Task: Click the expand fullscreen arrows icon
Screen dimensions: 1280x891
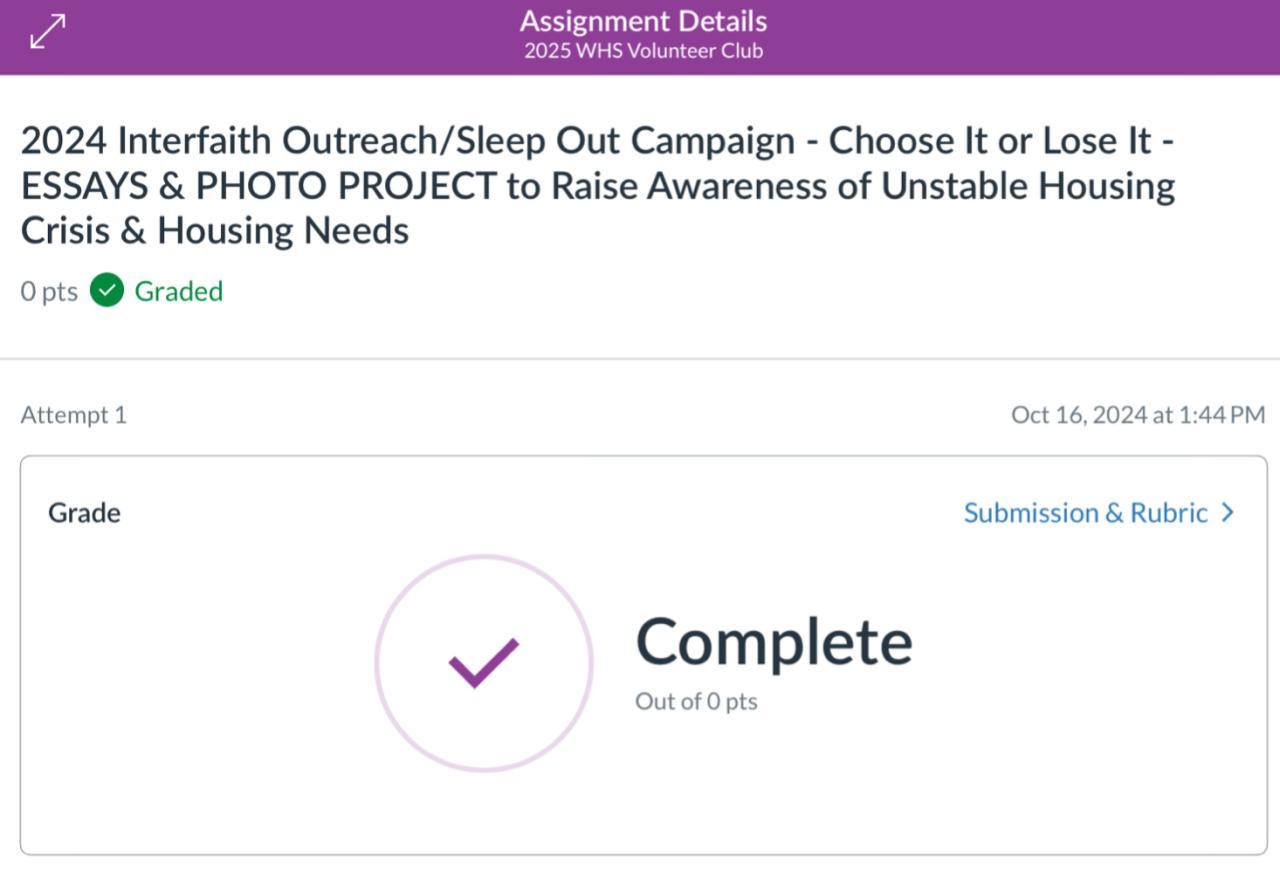Action: pos(47,32)
